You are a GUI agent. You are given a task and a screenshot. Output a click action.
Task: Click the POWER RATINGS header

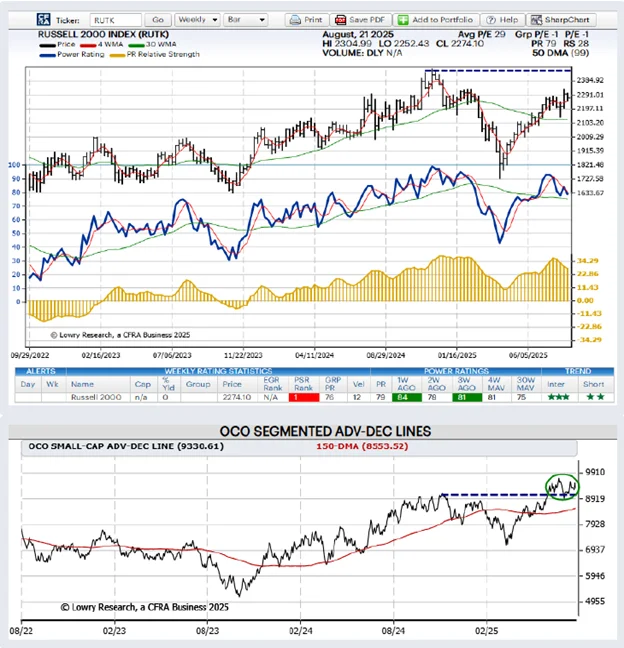pos(456,371)
